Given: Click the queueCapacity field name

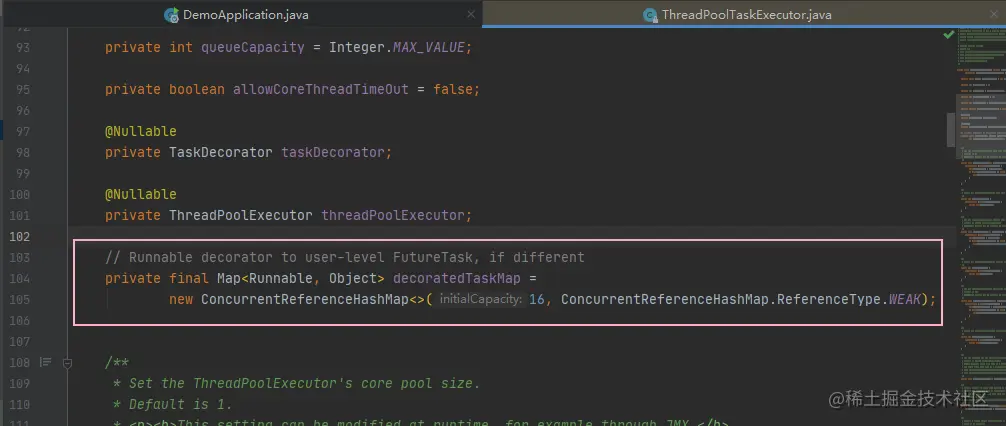Looking at the screenshot, I should tap(253, 47).
